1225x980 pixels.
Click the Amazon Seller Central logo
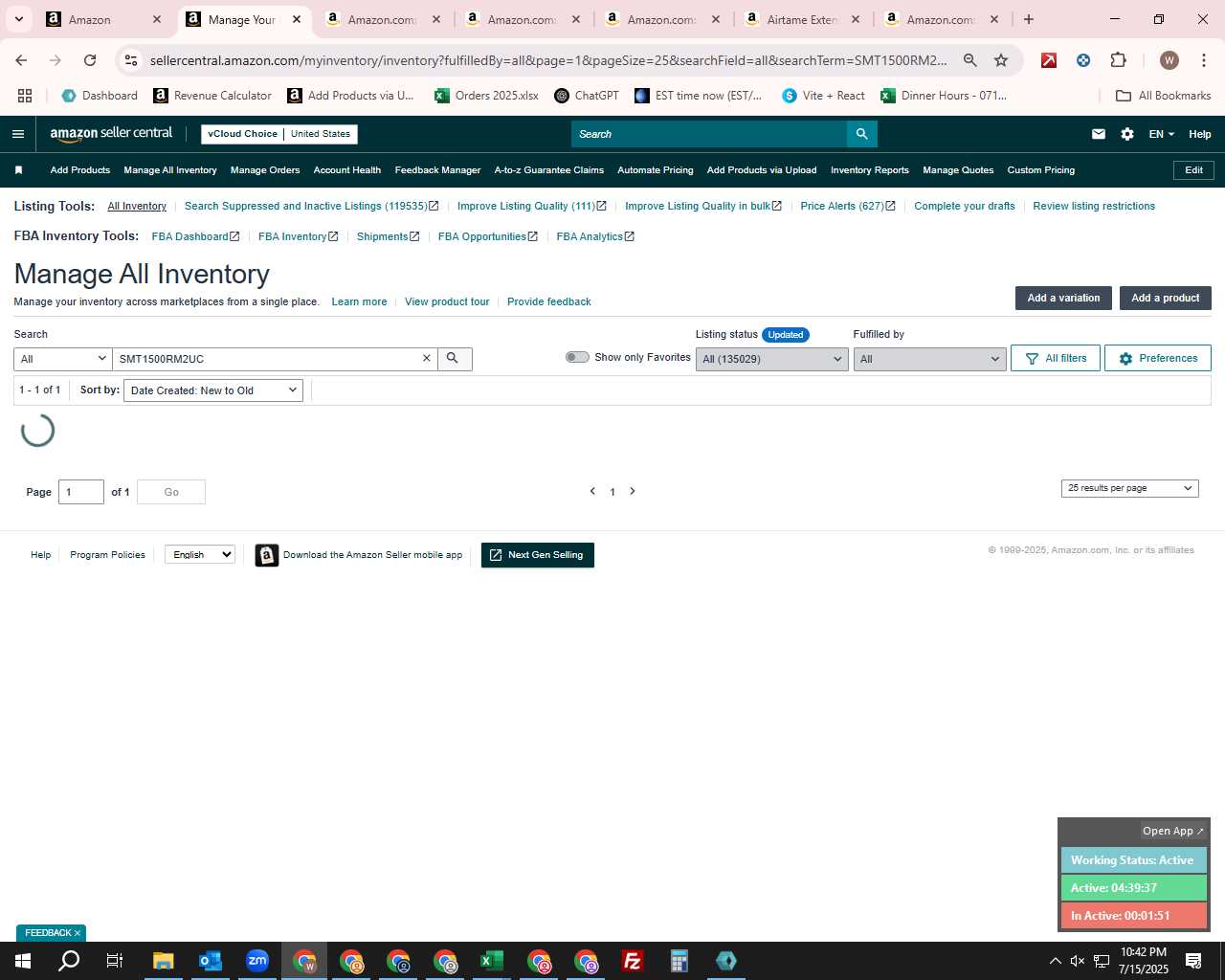coord(111,134)
